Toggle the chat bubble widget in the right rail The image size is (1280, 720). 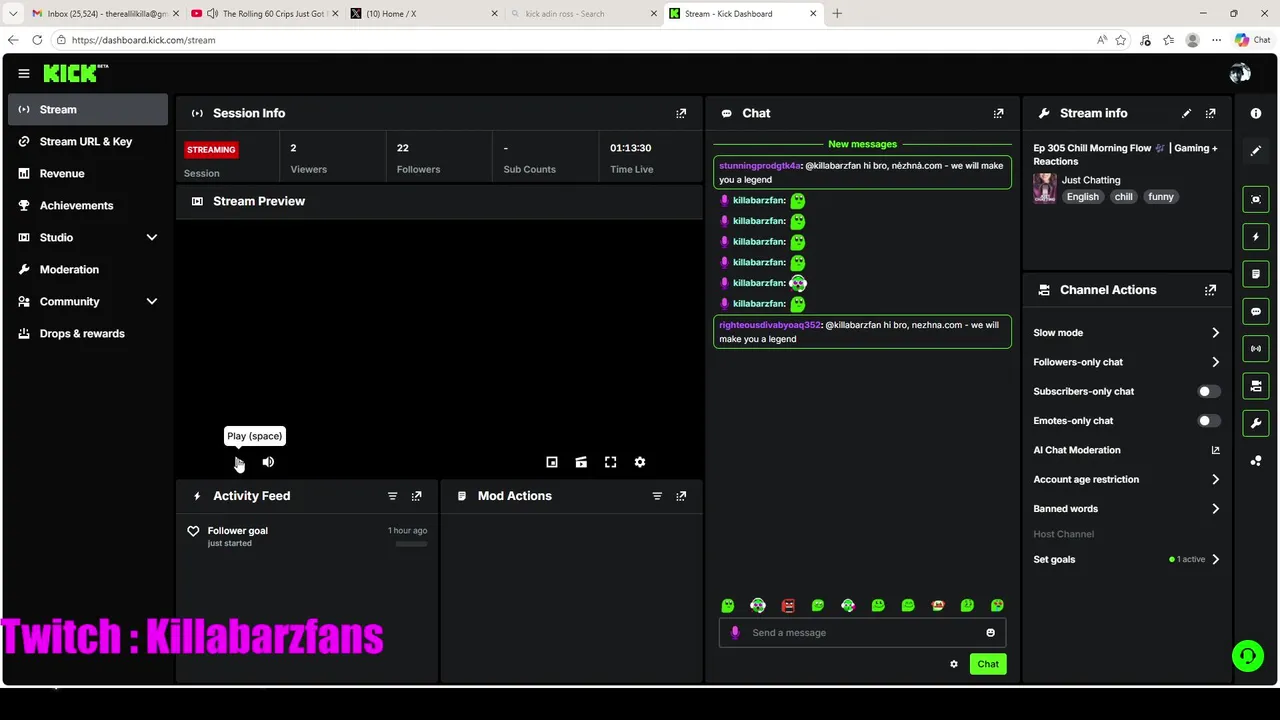(1256, 311)
